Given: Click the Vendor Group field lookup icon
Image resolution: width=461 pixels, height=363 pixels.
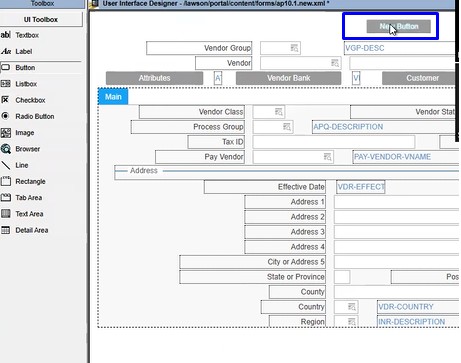Looking at the screenshot, I should pos(294,48).
